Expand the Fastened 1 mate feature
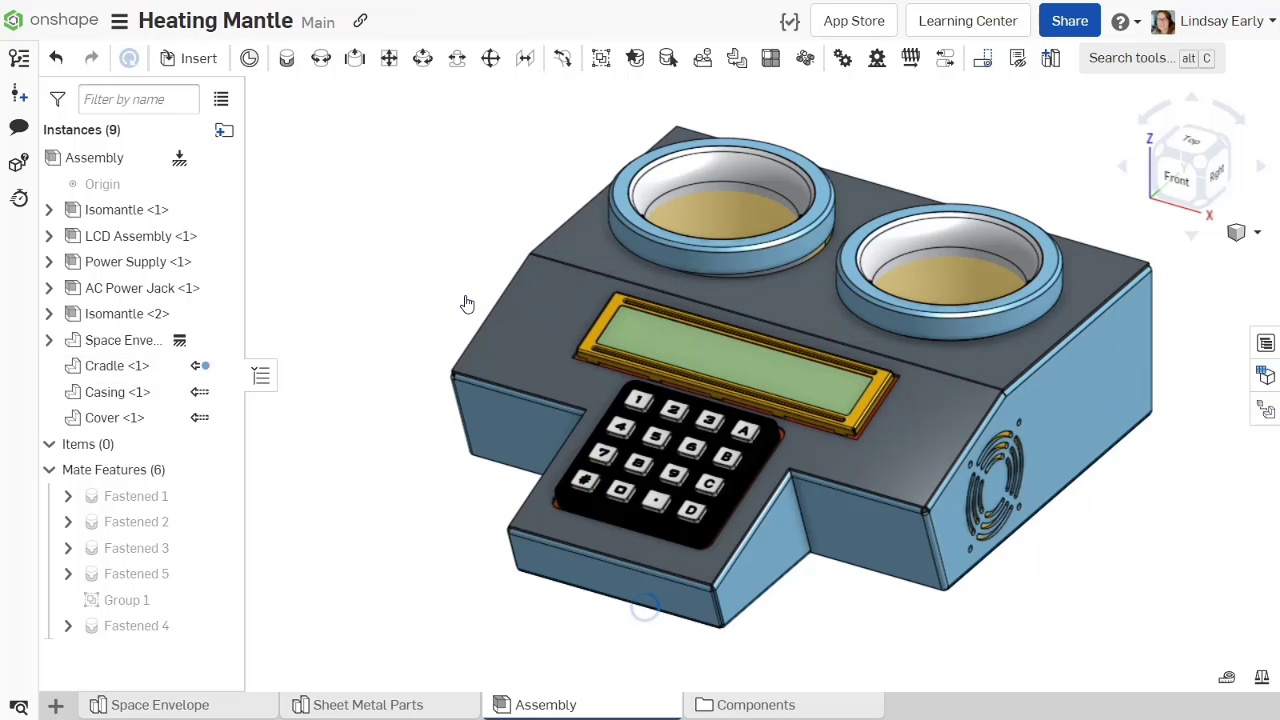1280x720 pixels. 68,496
